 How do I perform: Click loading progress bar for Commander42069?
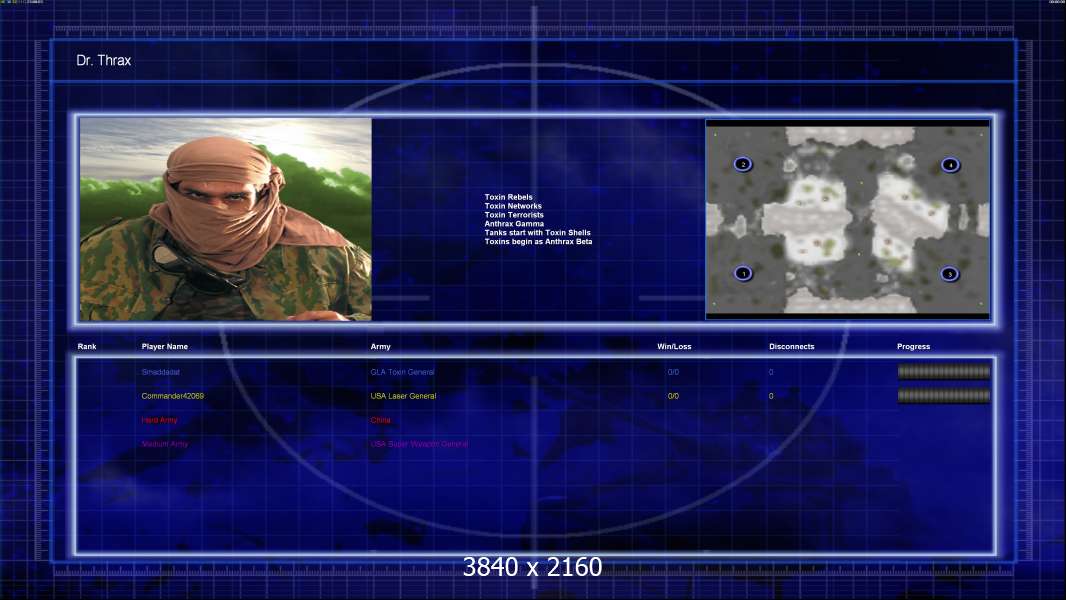tap(944, 395)
